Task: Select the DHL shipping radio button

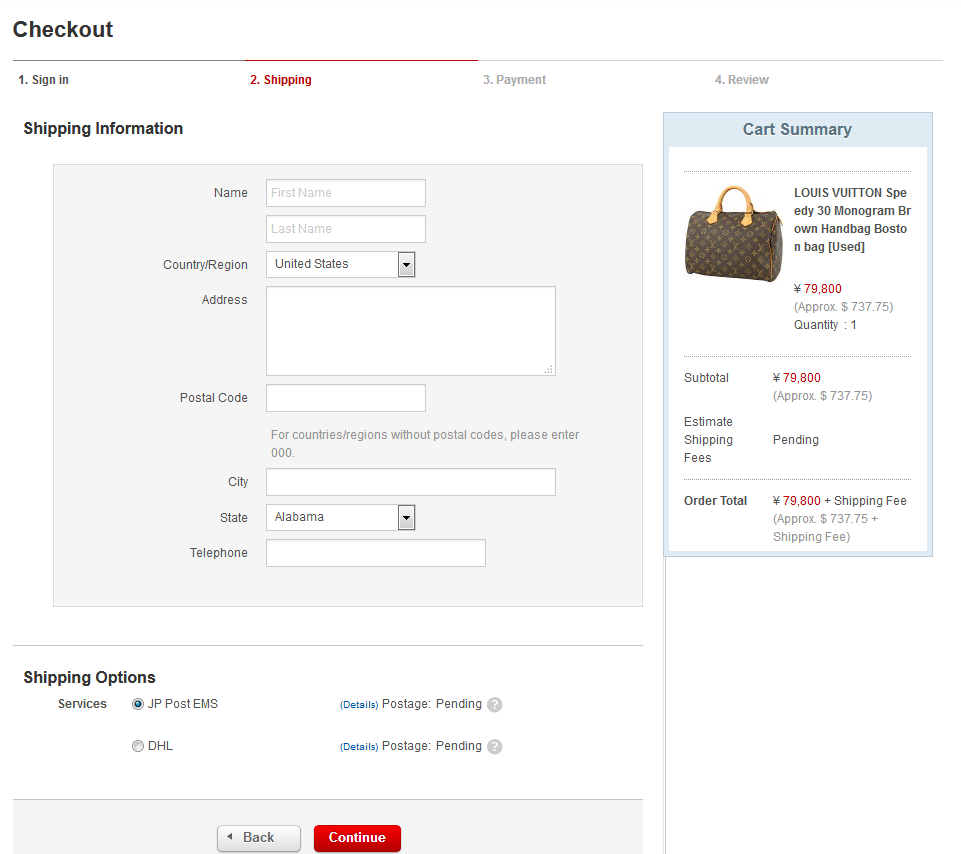Action: coord(138,745)
